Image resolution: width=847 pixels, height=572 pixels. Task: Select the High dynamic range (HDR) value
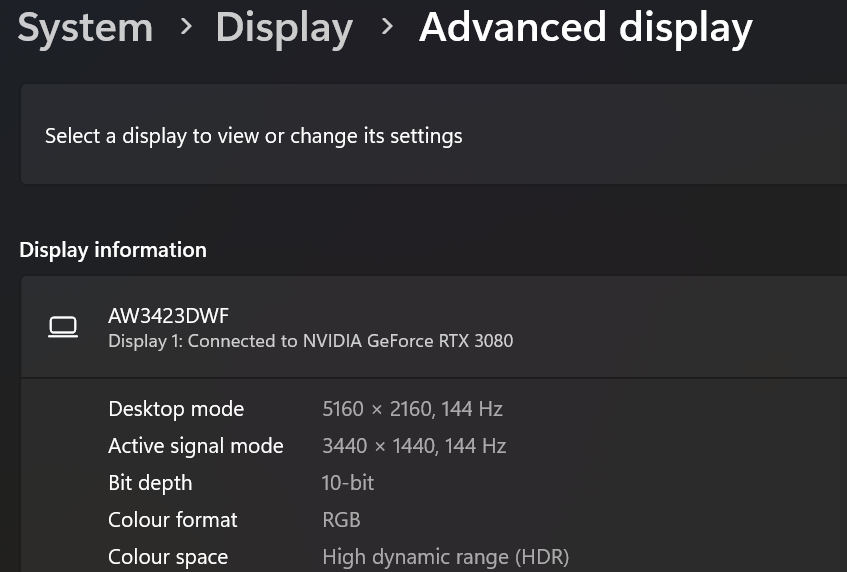point(445,557)
